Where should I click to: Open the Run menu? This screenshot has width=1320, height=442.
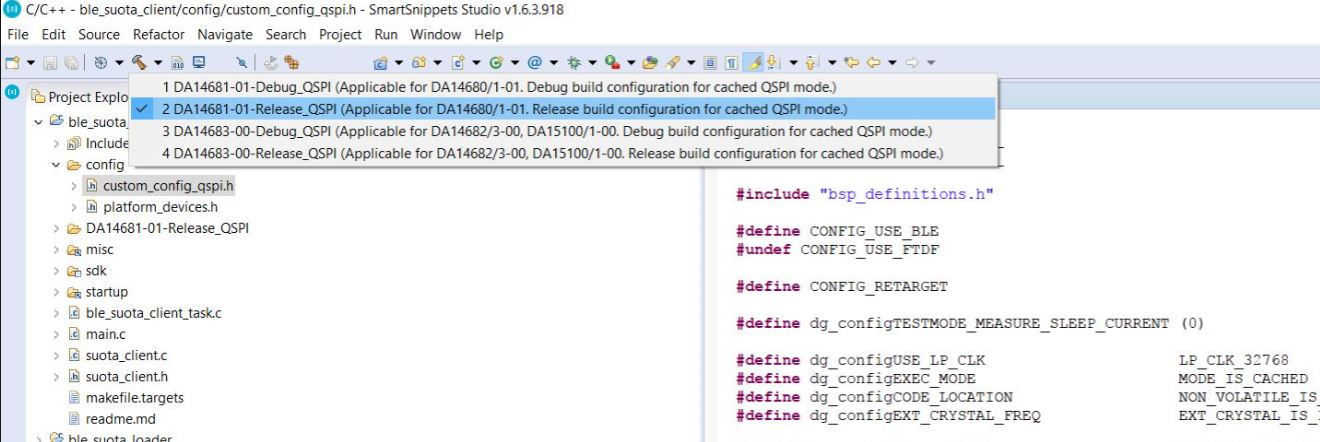[x=386, y=34]
